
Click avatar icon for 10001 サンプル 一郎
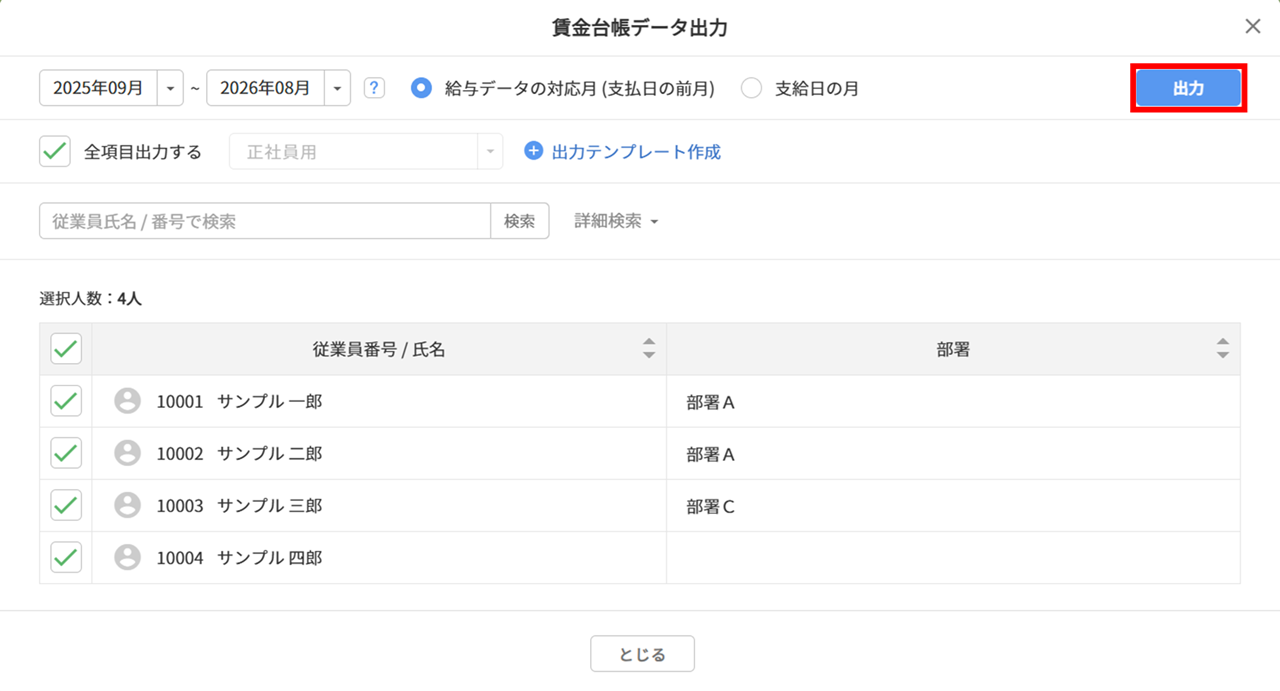[127, 401]
